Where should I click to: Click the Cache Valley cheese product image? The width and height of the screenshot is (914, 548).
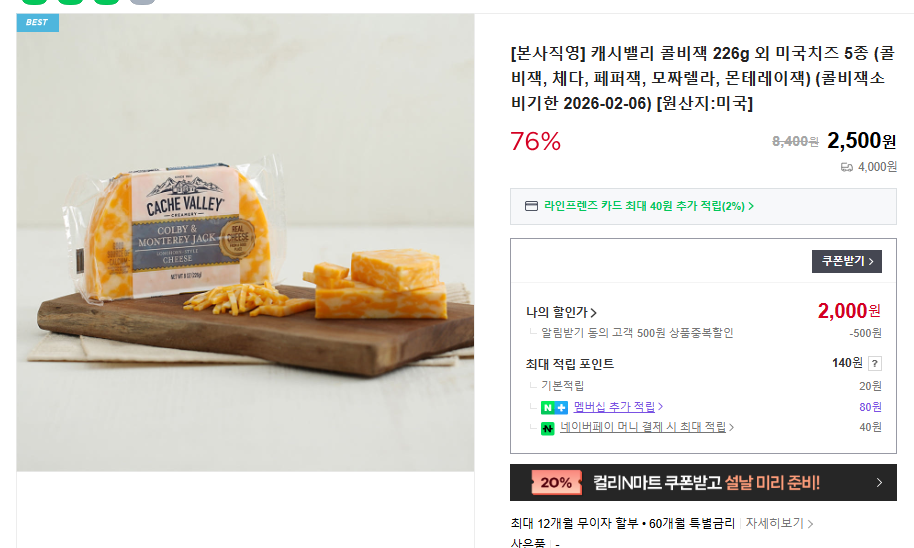245,243
